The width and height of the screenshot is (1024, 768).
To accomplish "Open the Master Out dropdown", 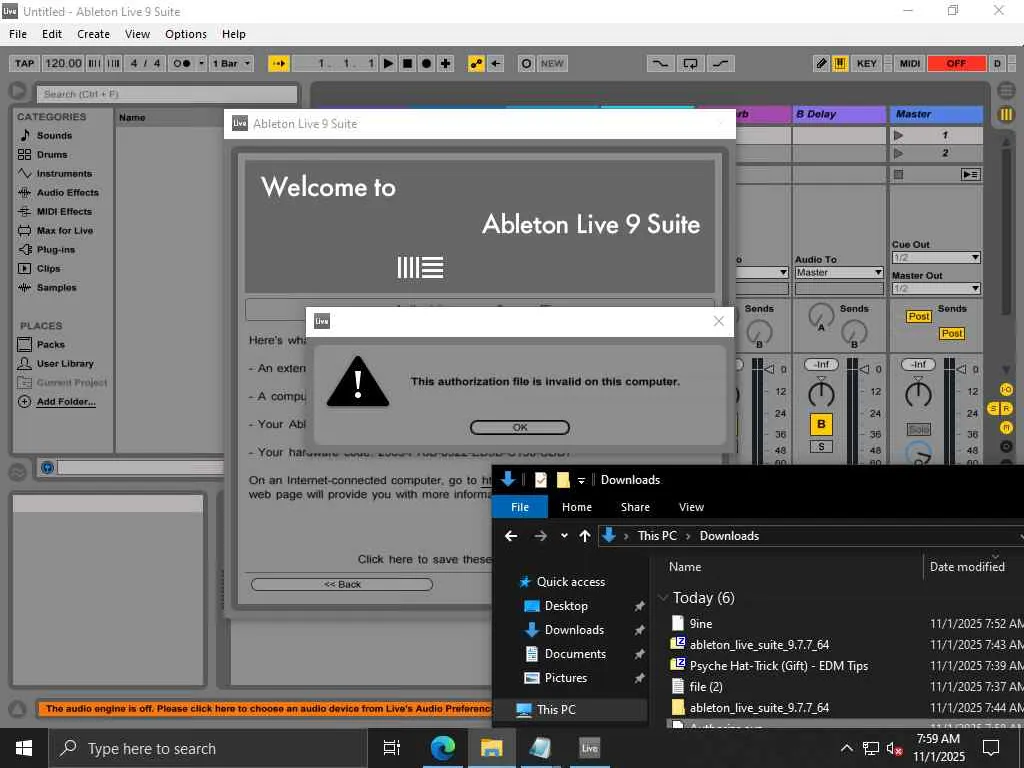I will tap(936, 288).
